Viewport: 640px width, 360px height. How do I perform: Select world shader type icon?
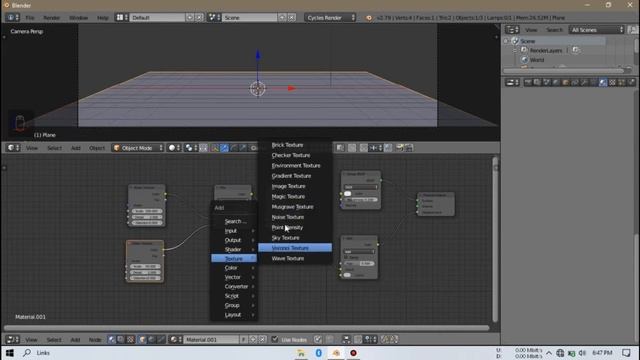click(x=152, y=340)
